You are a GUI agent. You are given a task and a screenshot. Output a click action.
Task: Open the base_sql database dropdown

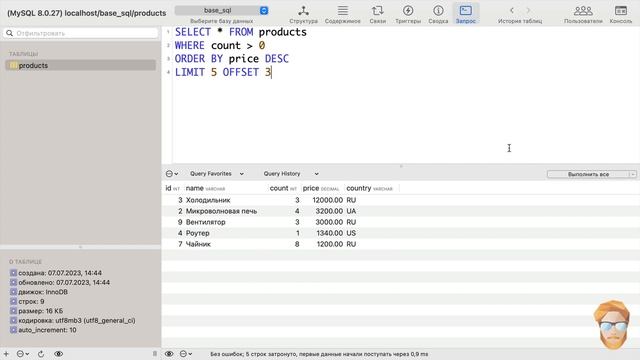[222, 10]
